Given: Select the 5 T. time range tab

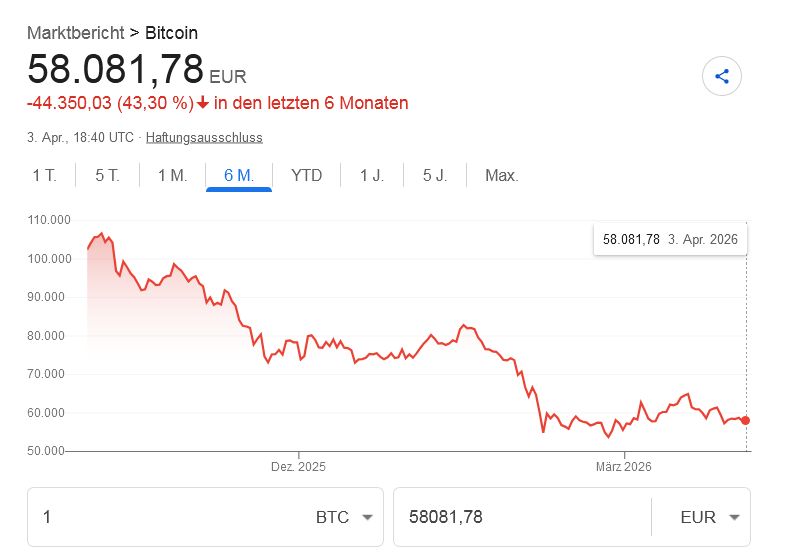Looking at the screenshot, I should [x=107, y=176].
